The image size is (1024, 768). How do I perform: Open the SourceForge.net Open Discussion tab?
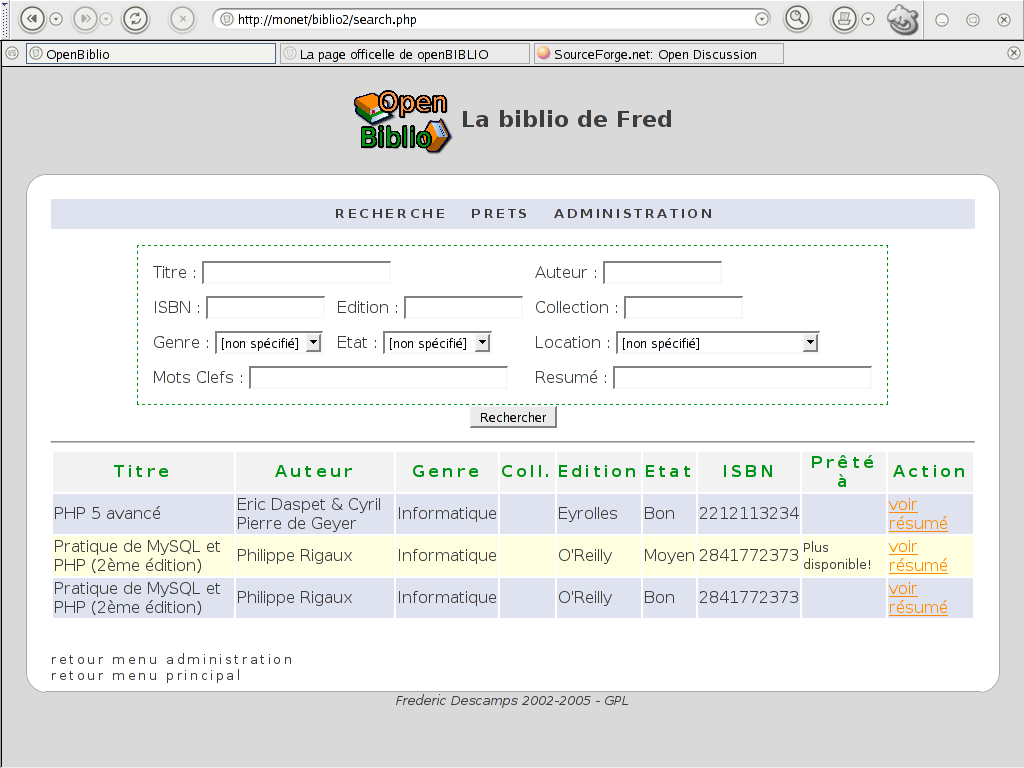click(658, 53)
